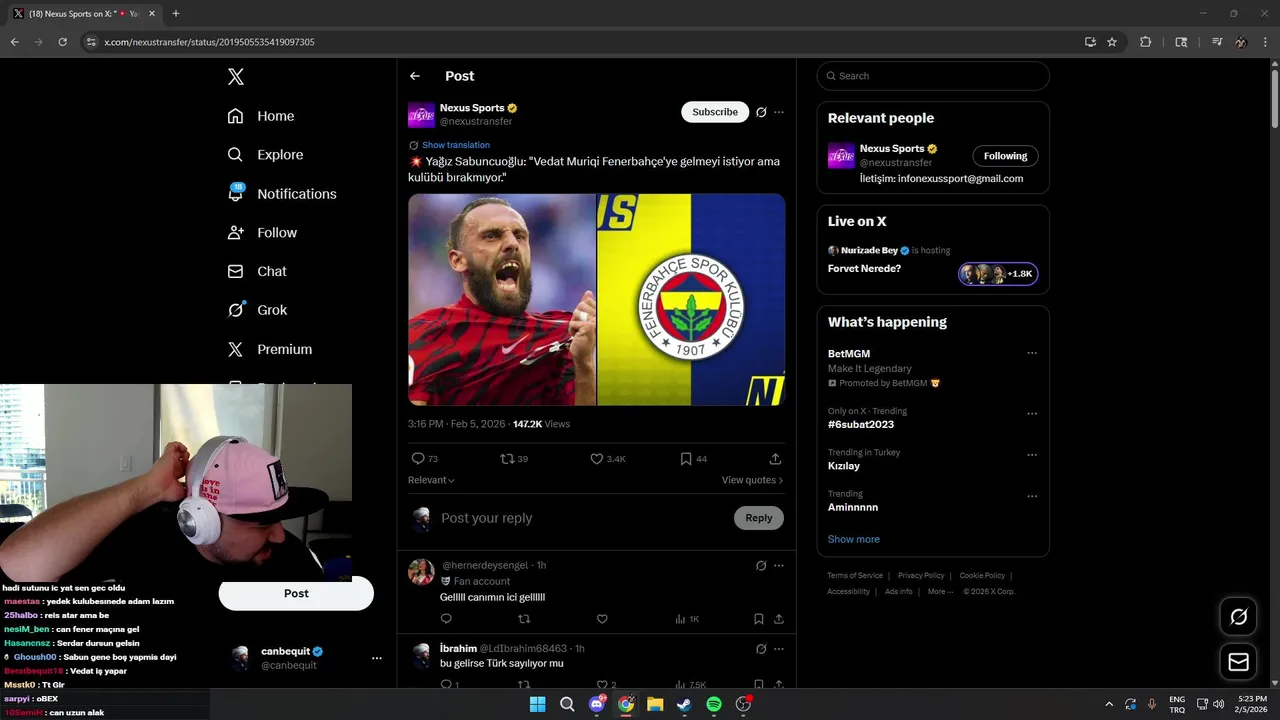
Task: Open the more options menu on the main post
Action: tap(779, 112)
